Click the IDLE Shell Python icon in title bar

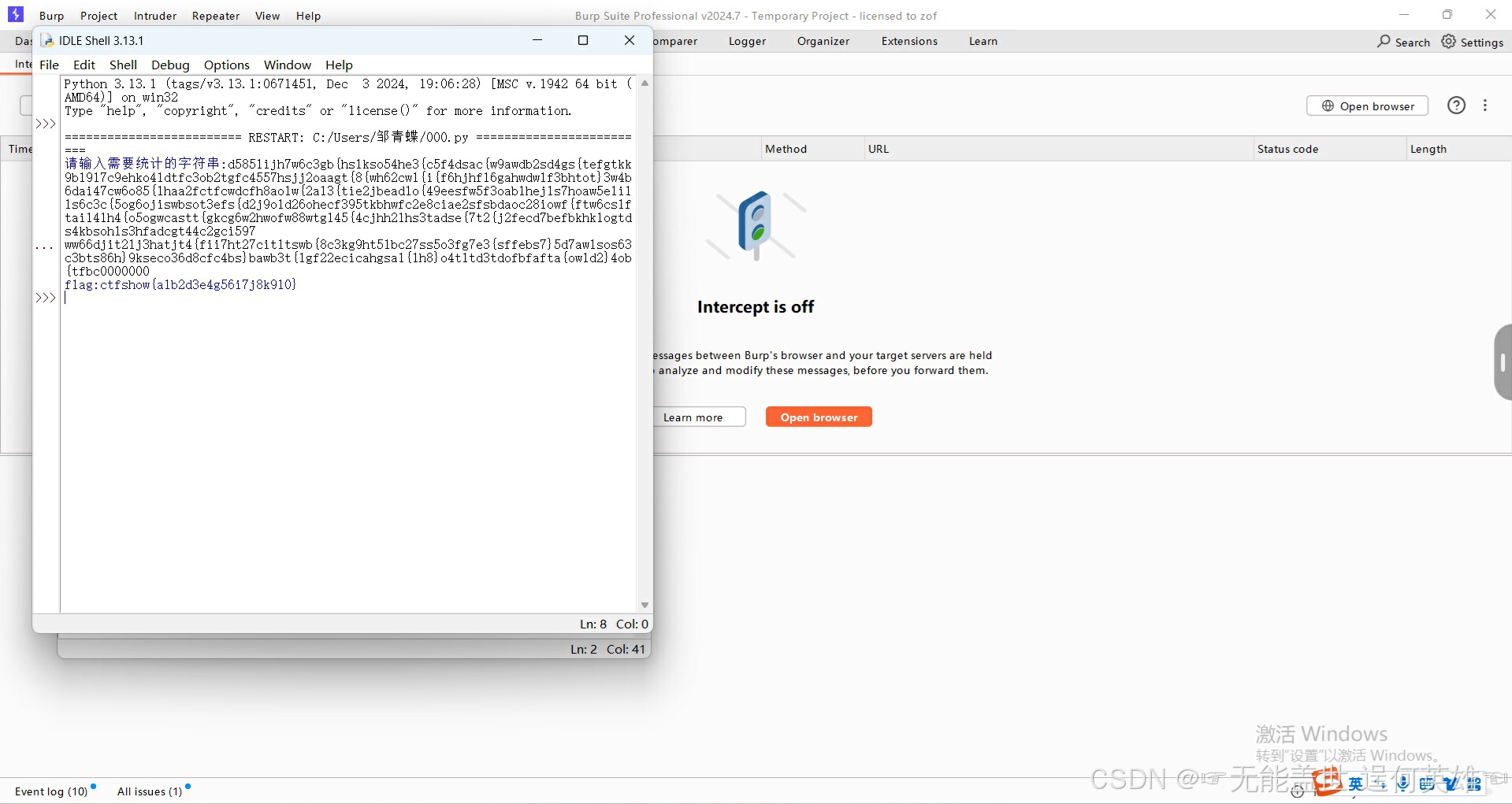(x=46, y=40)
